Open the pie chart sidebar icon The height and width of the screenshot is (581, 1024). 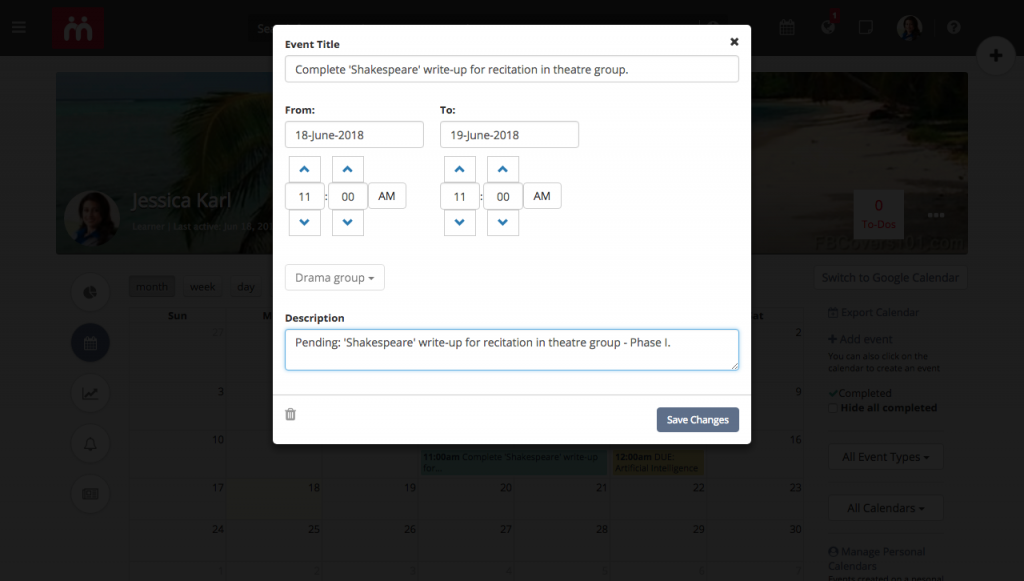pyautogui.click(x=90, y=292)
